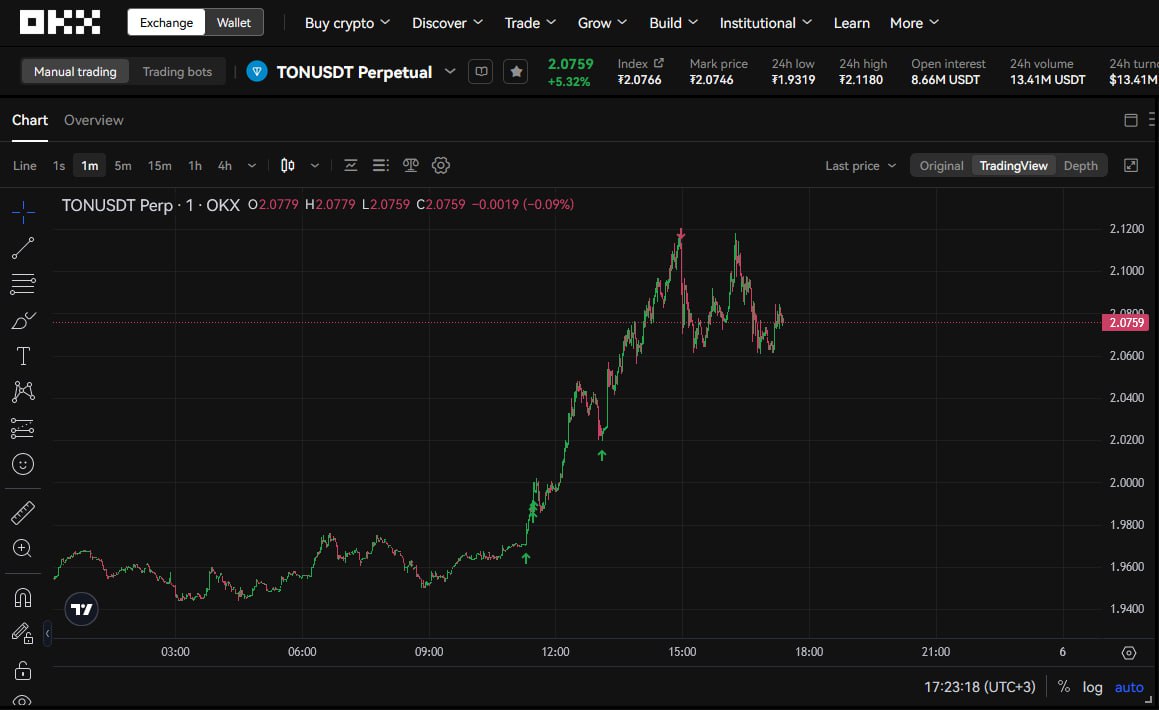Open the chart patterns tool
This screenshot has width=1159, height=710.
tap(23, 392)
